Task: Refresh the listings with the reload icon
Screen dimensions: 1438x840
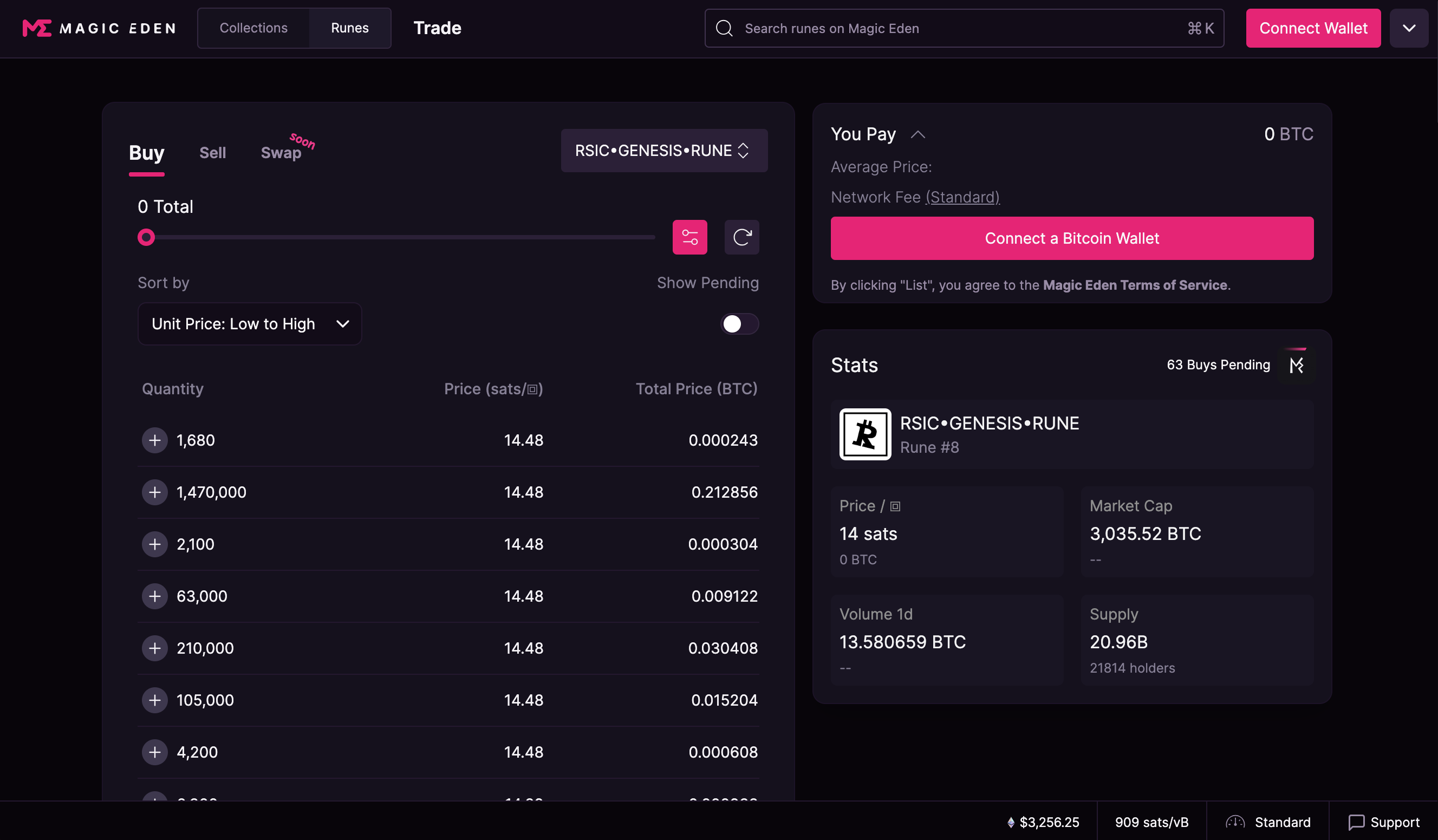Action: point(741,237)
